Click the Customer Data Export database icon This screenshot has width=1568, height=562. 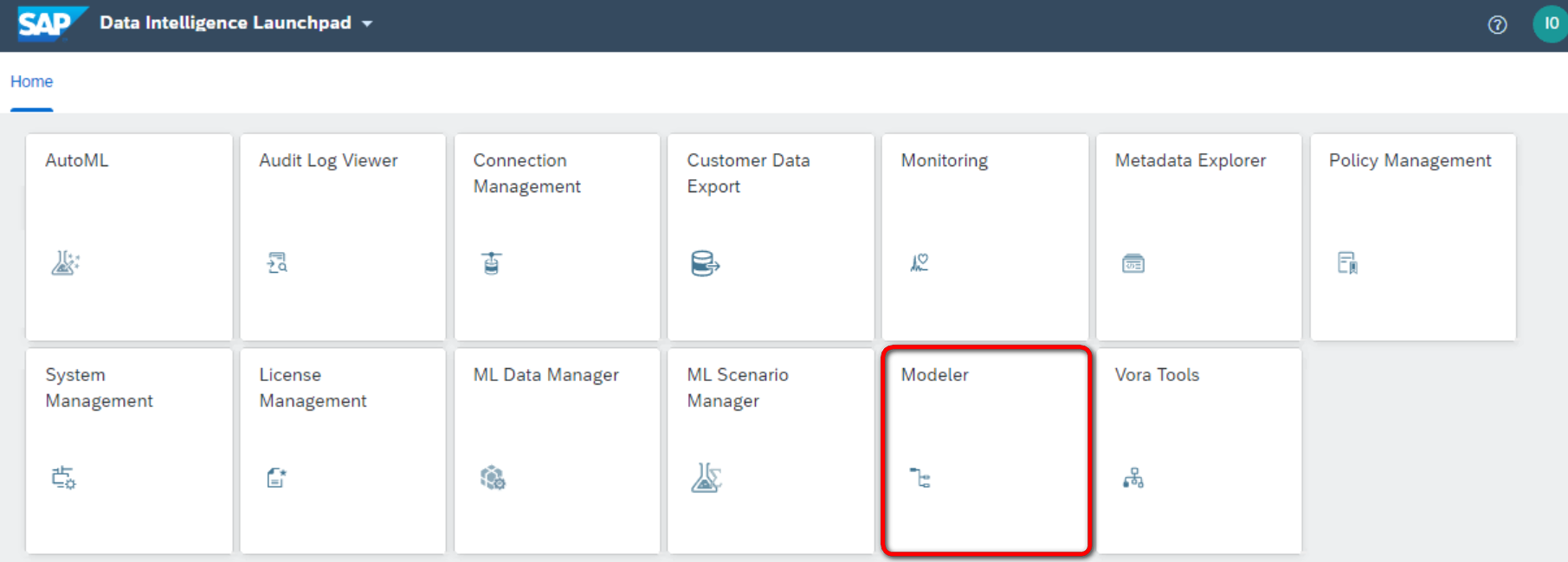[706, 263]
